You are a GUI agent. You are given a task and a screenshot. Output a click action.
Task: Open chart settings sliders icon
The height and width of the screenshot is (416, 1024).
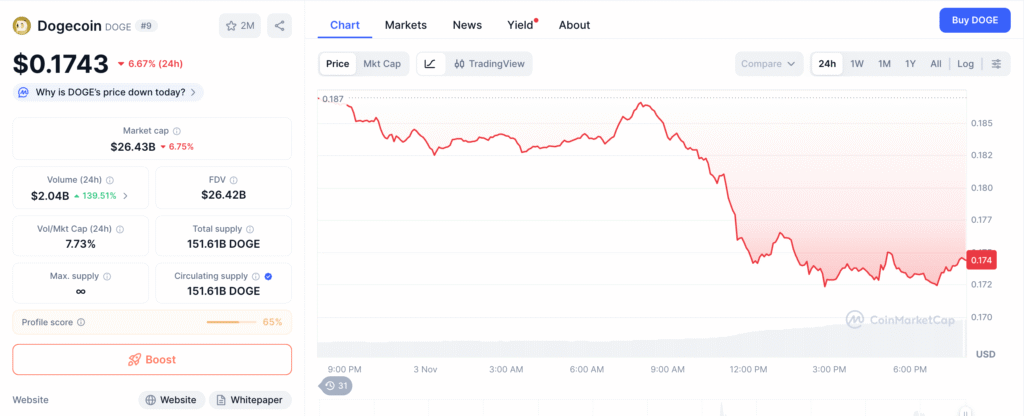(996, 64)
